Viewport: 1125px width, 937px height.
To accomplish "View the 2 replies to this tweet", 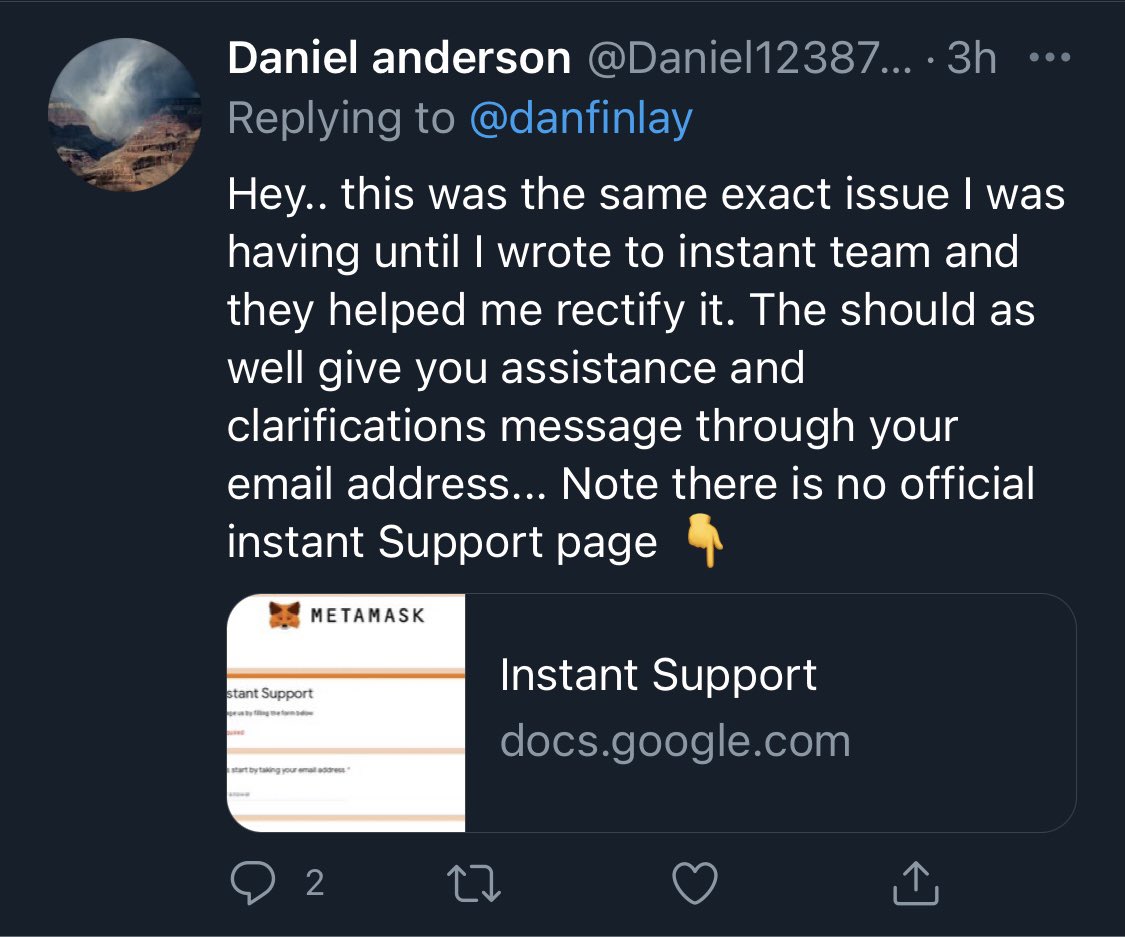I will [x=314, y=884].
